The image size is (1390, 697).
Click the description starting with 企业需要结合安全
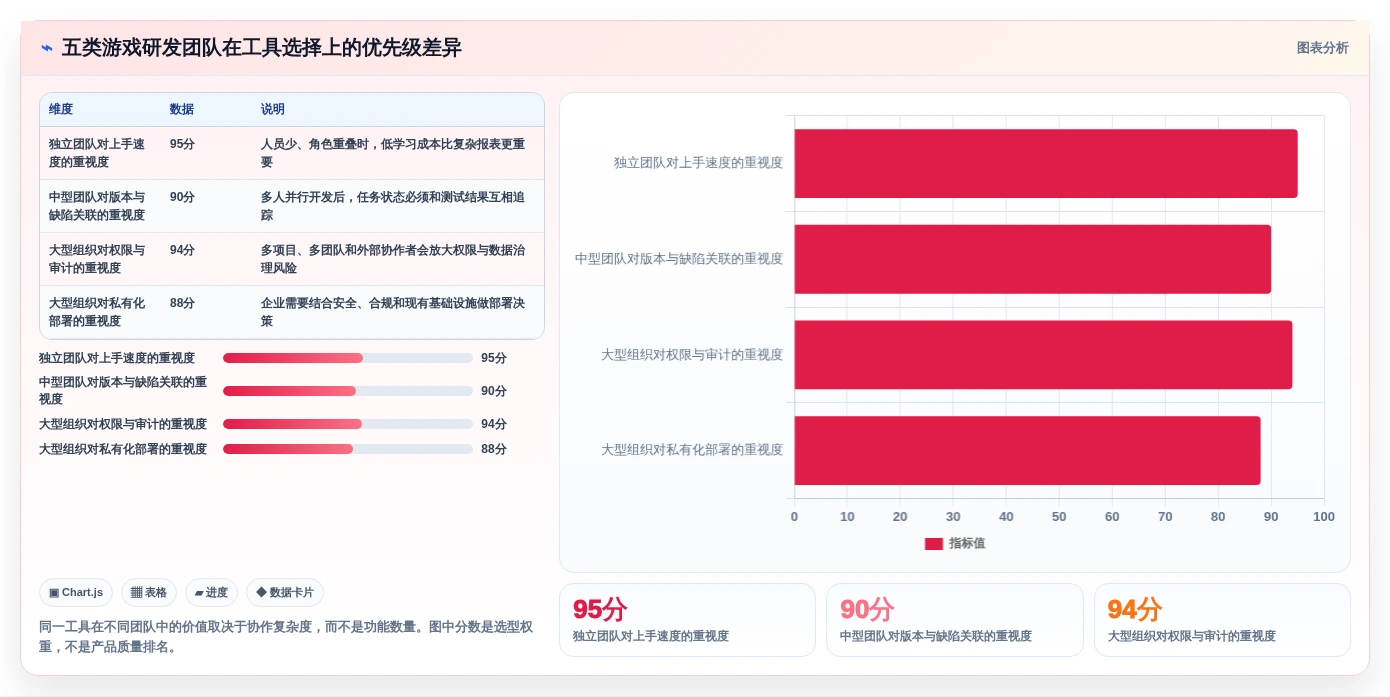pos(393,312)
